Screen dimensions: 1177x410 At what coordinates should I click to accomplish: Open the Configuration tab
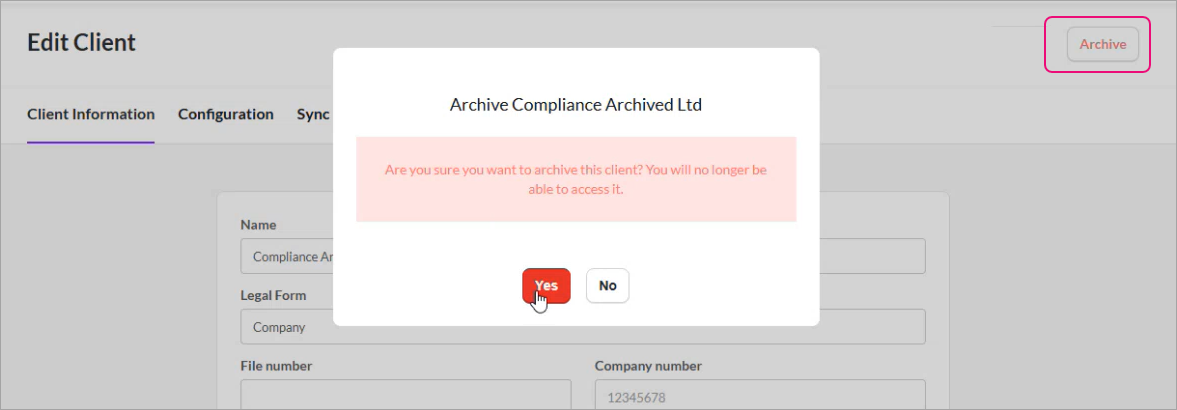click(226, 114)
